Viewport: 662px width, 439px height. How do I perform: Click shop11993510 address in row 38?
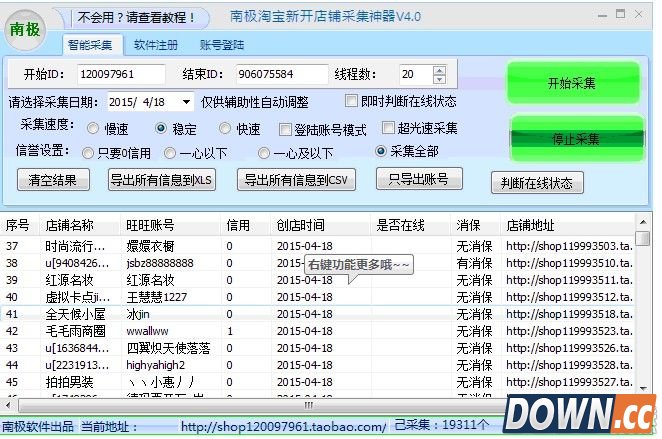coord(569,263)
